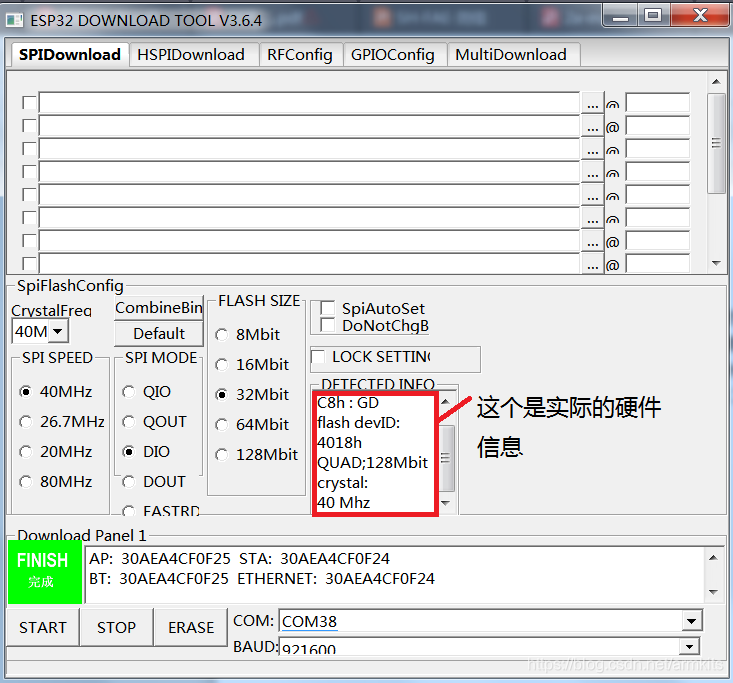The height and width of the screenshot is (683, 733).
Task: Select the GPIOConfig tab
Action: pos(394,55)
